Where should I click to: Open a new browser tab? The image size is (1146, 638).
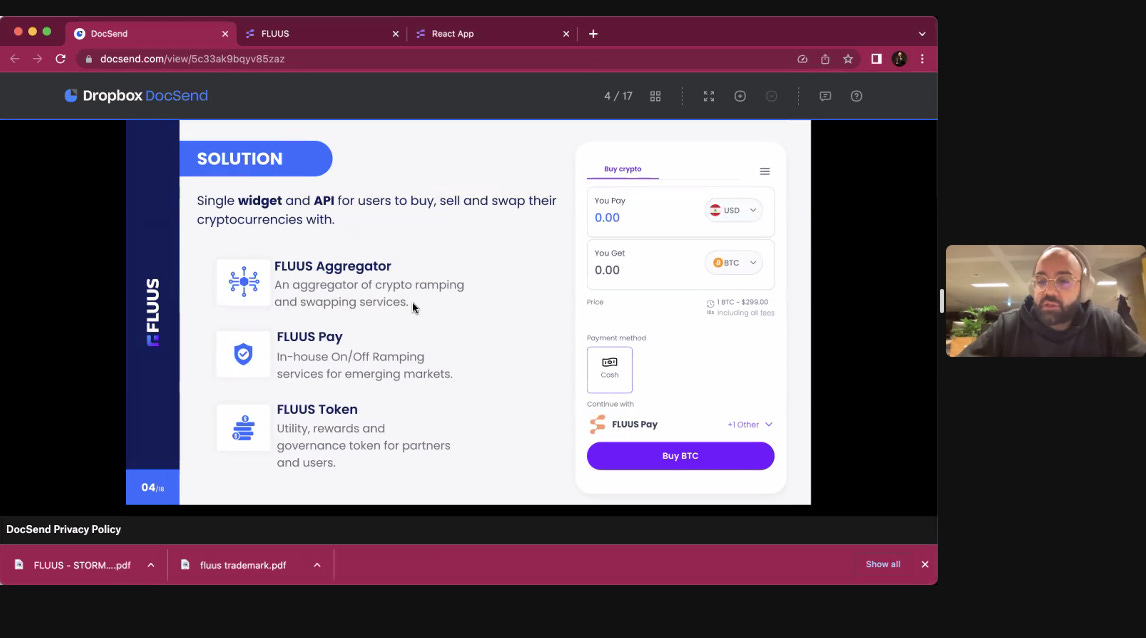593,34
